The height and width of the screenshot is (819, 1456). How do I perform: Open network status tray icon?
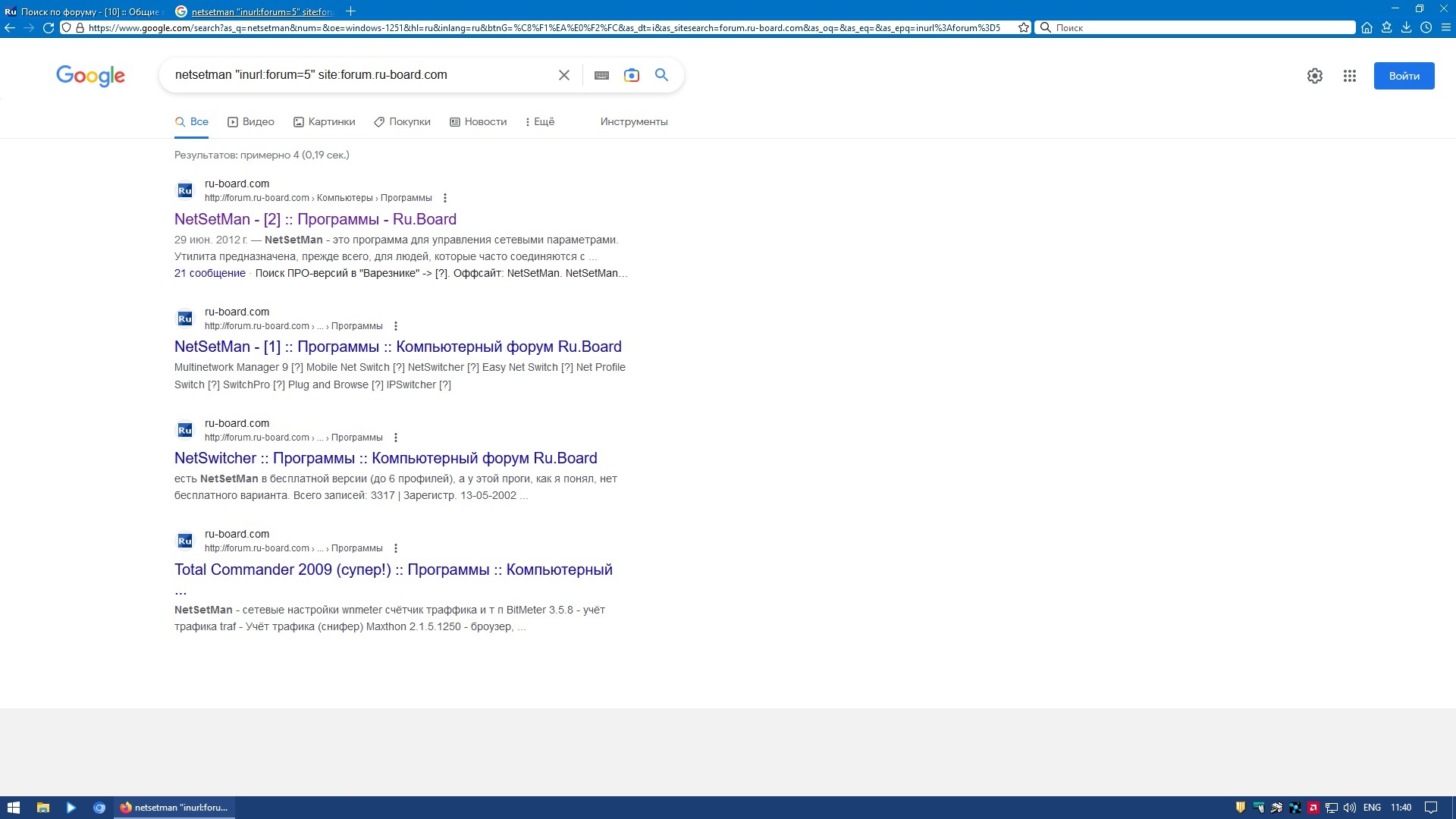pyautogui.click(x=1332, y=808)
